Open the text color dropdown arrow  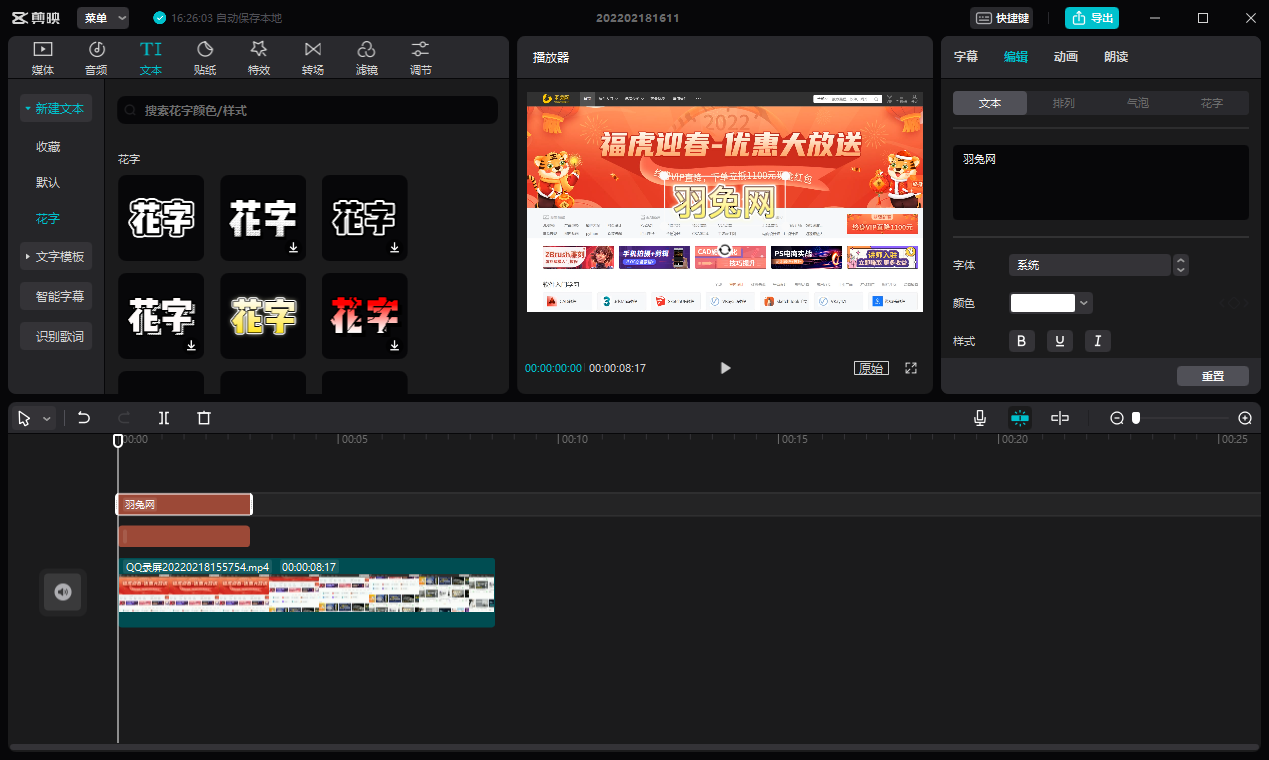point(1085,303)
